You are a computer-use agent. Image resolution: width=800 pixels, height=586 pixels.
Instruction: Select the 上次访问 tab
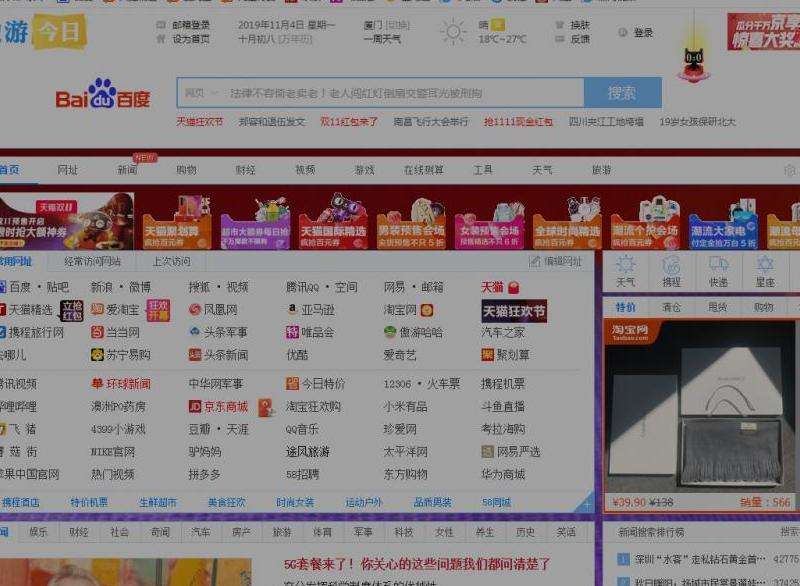171,262
